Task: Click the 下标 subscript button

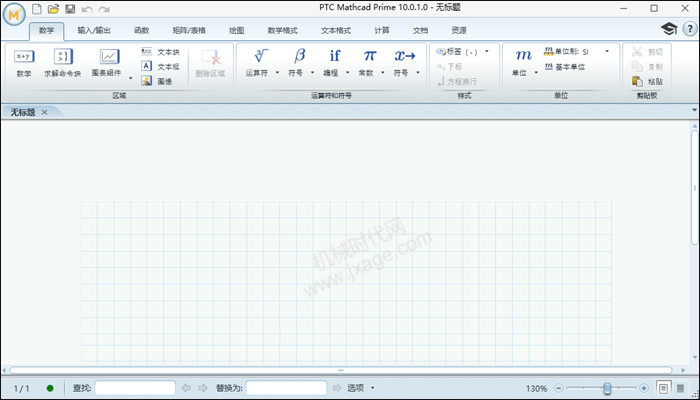Action: (x=450, y=67)
